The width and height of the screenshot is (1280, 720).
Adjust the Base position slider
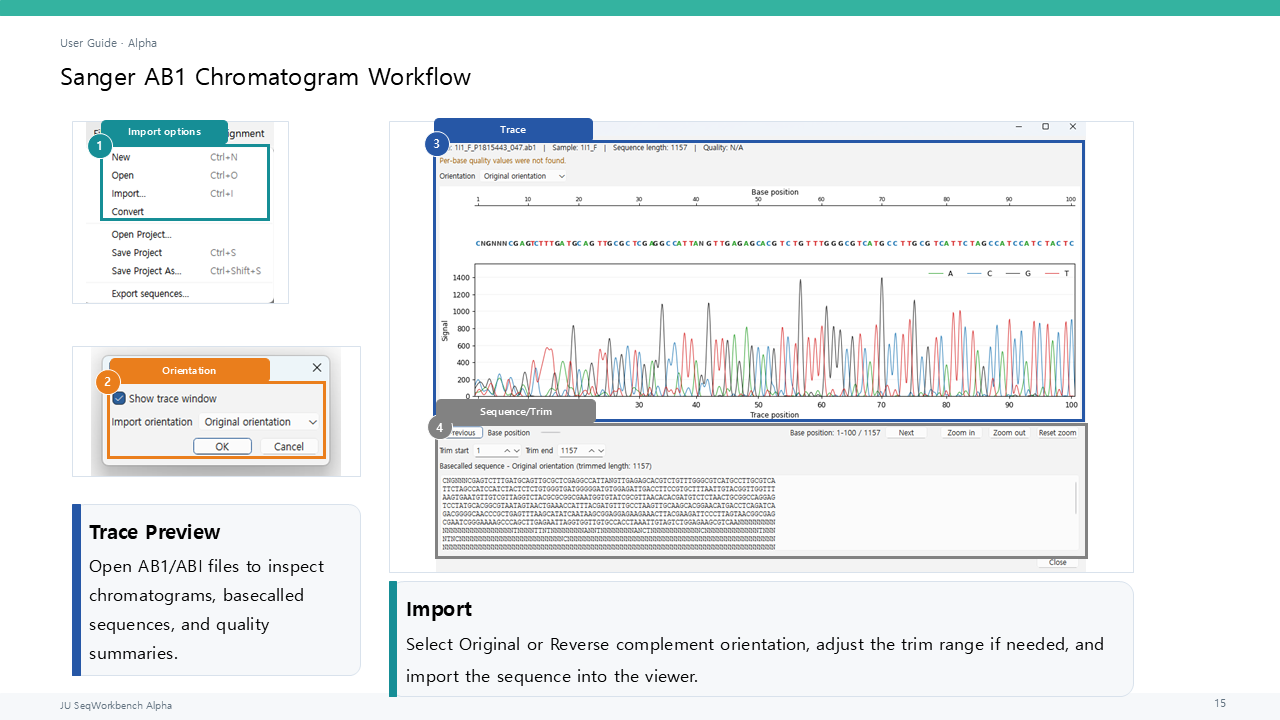(x=550, y=433)
